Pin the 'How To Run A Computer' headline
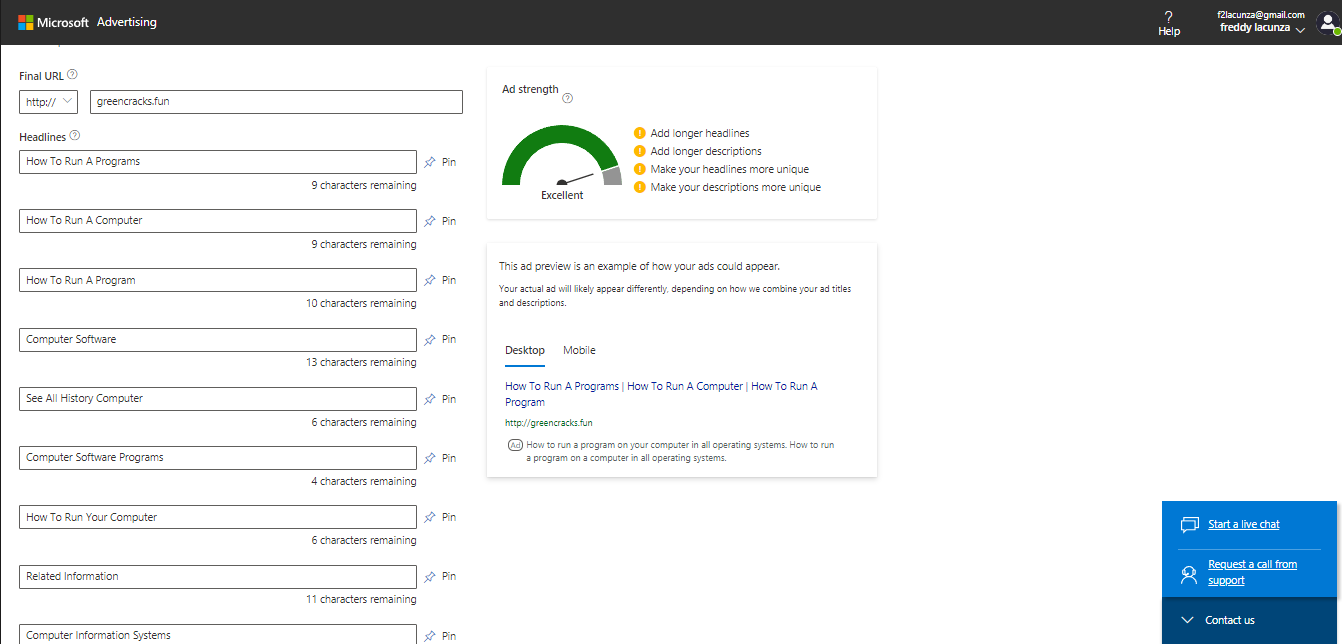This screenshot has width=1342, height=644. [440, 221]
